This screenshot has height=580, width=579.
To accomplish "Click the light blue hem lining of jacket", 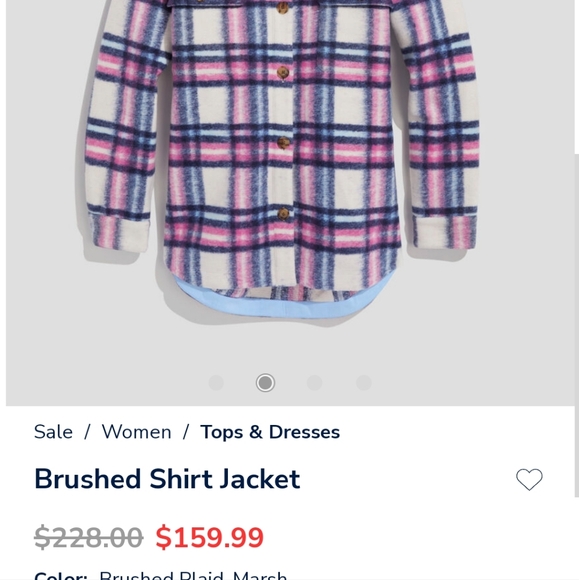I will click(283, 301).
